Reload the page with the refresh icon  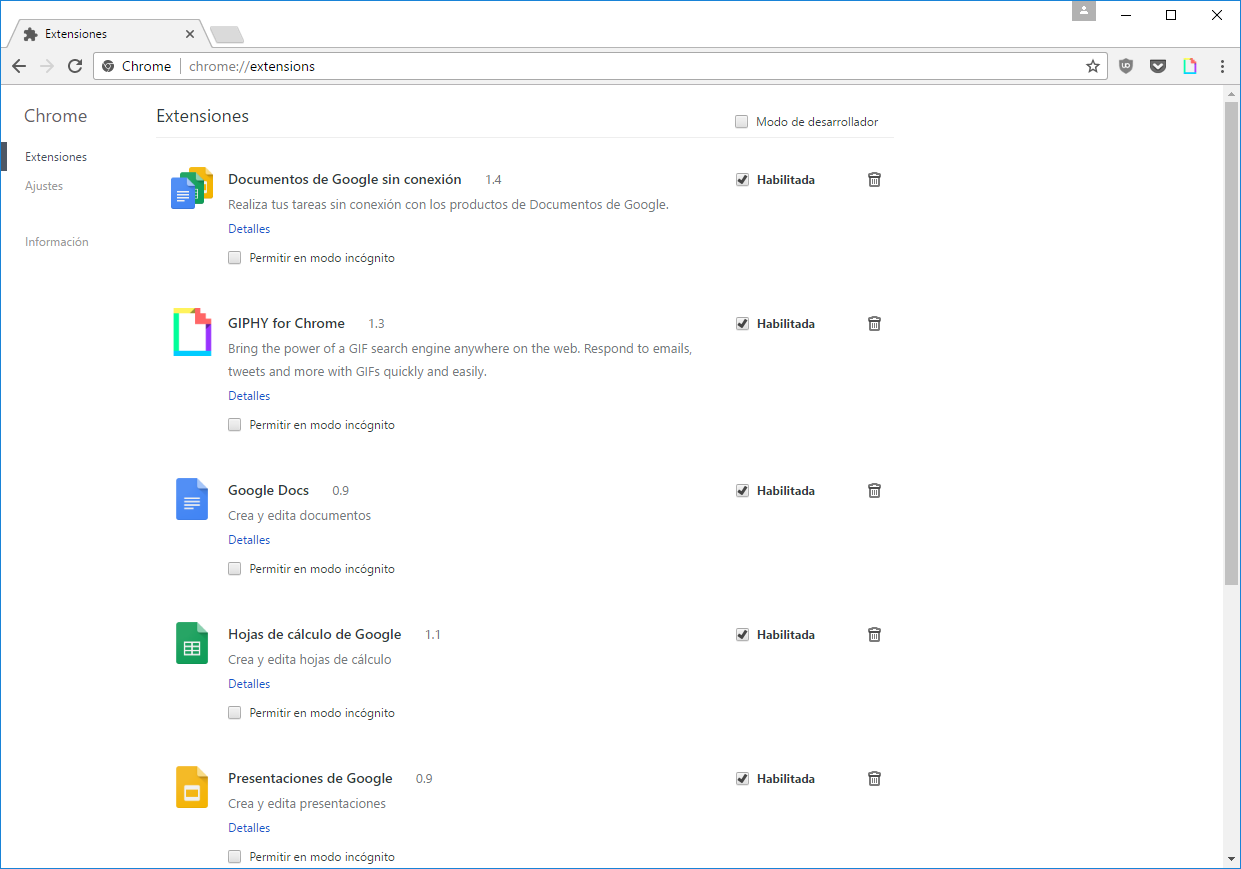coord(75,66)
